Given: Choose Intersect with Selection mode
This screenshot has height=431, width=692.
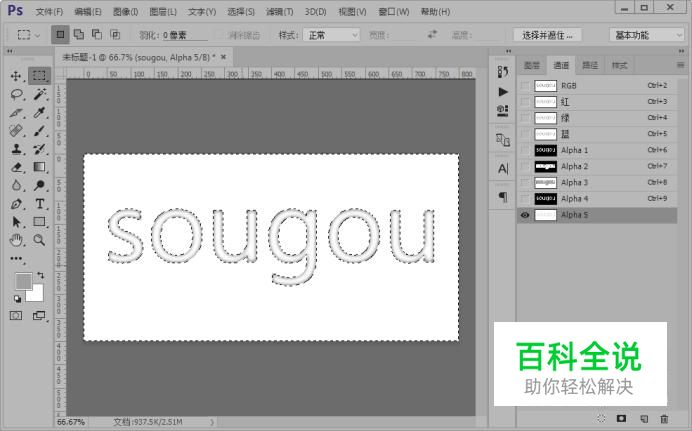Looking at the screenshot, I should 115,34.
